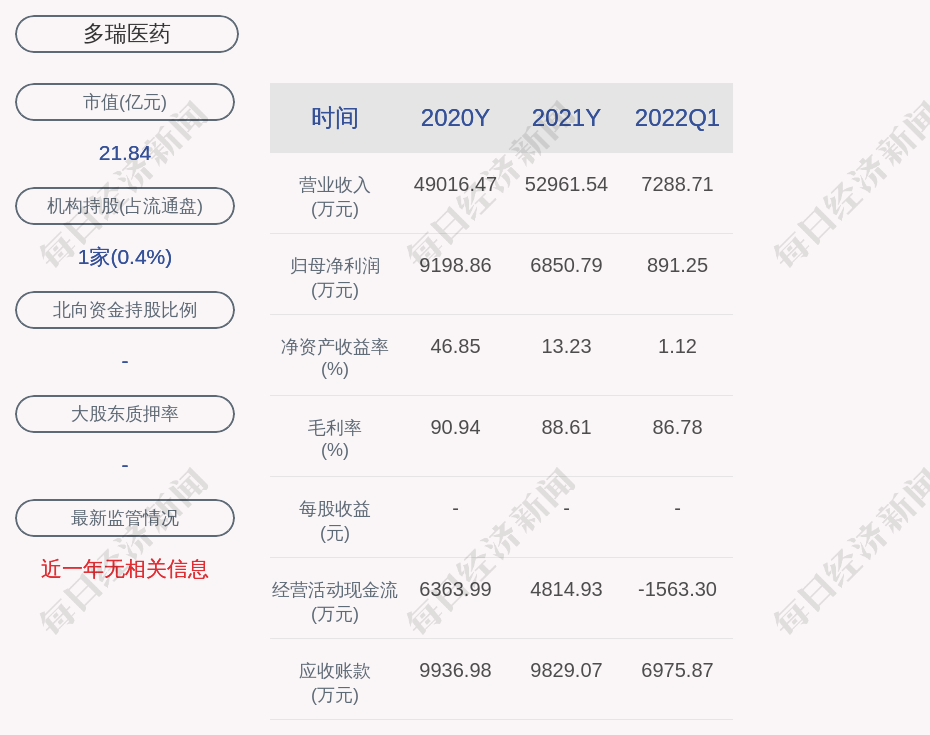930x735 pixels.
Task: Select the 2020Y column header
Action: point(455,118)
